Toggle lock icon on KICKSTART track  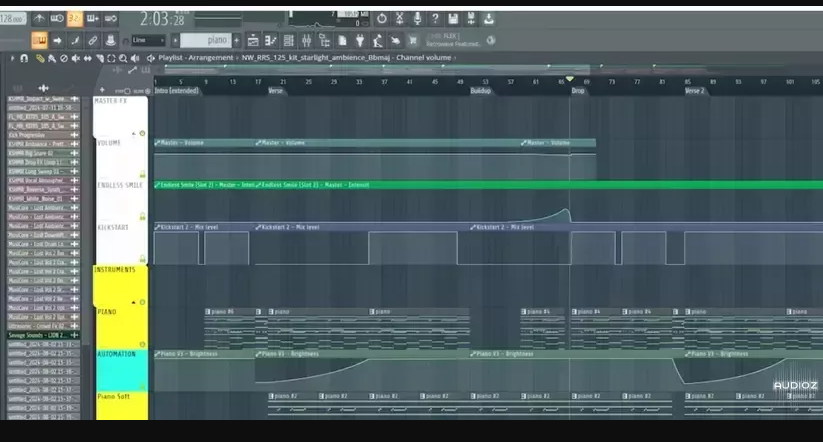coord(142,259)
